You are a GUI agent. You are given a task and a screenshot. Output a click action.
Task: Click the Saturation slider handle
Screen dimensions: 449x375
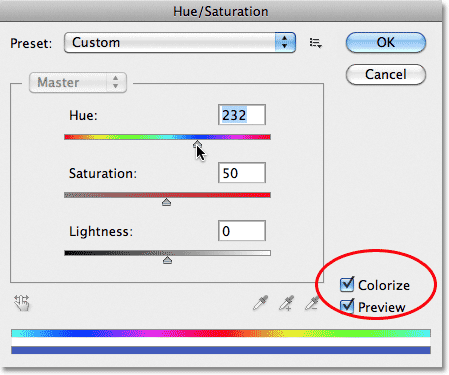[x=166, y=202]
